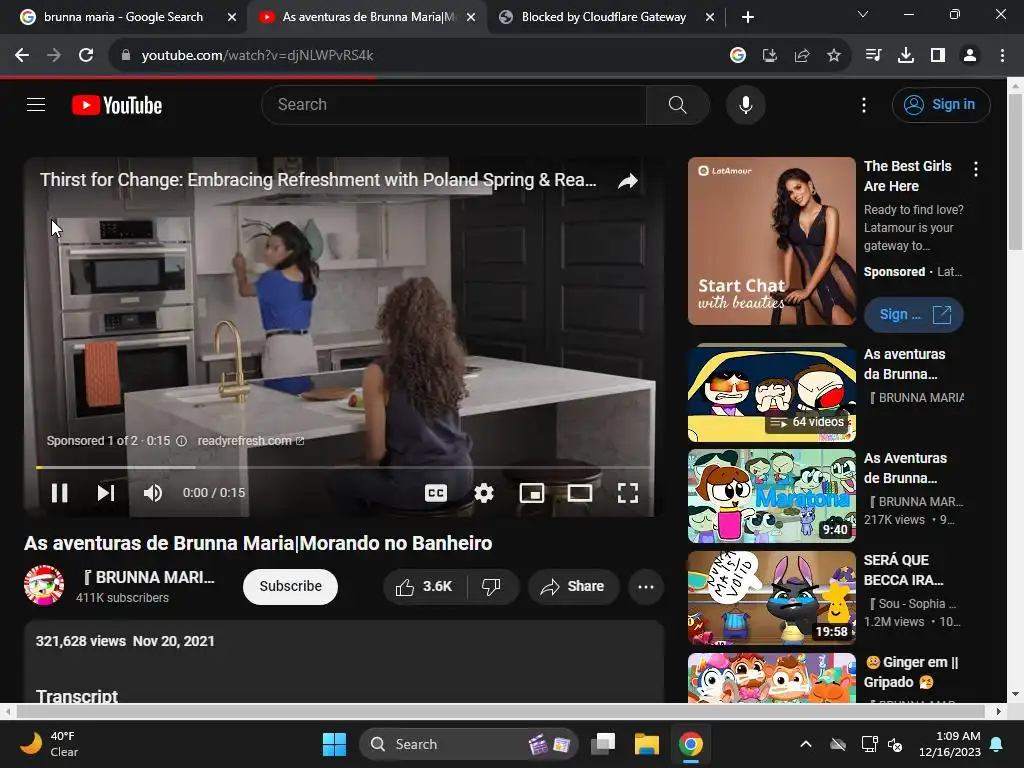Like the video with thumbs up
Viewport: 1024px width, 768px height.
point(424,586)
